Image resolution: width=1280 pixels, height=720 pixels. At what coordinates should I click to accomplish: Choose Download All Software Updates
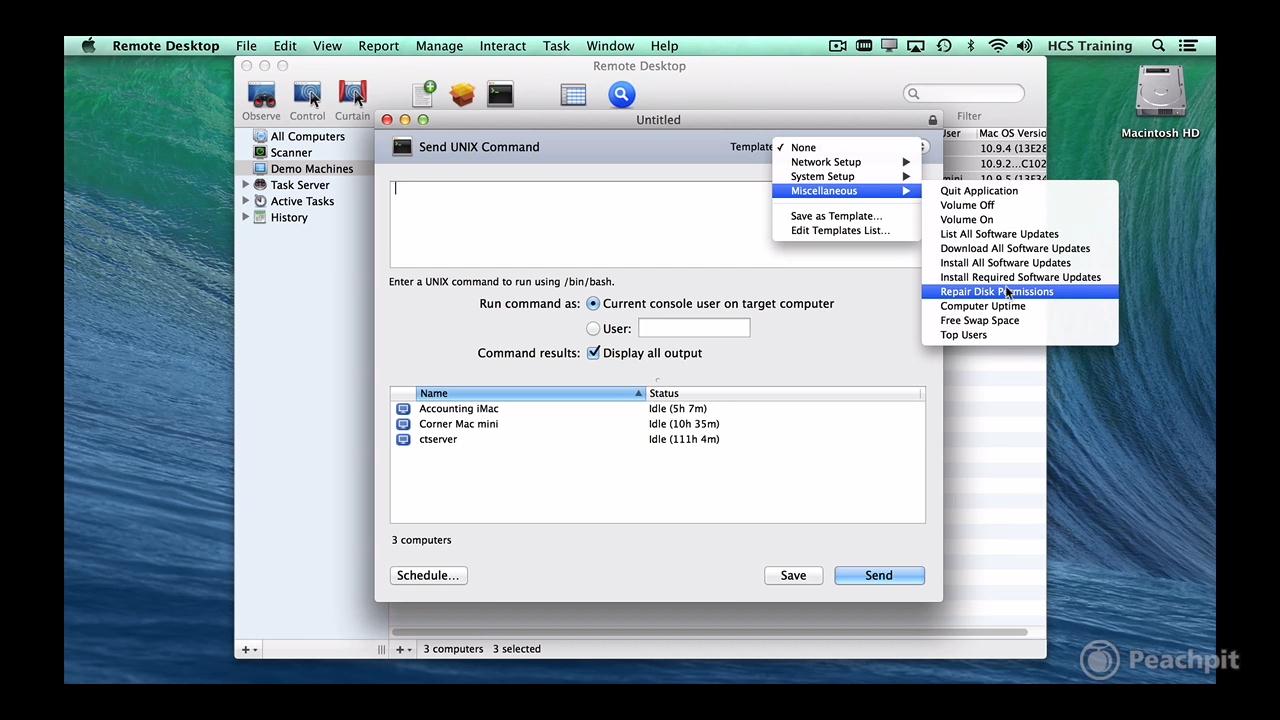[1020, 249]
